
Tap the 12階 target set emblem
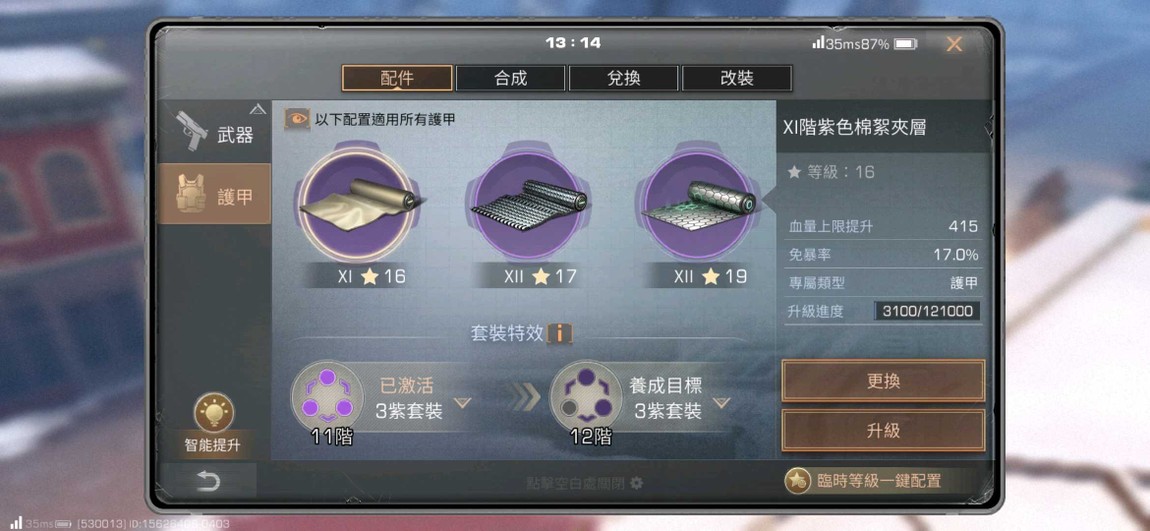tap(585, 397)
